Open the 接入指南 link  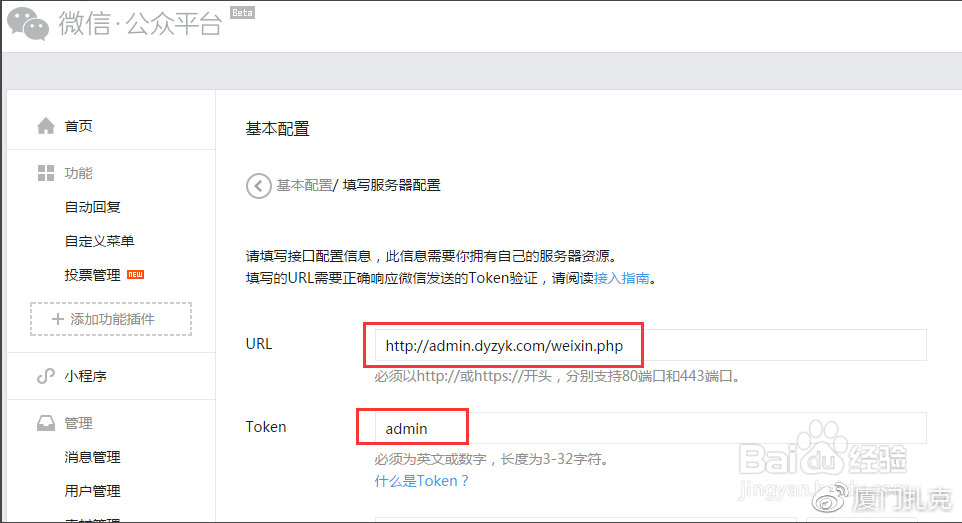coord(621,278)
